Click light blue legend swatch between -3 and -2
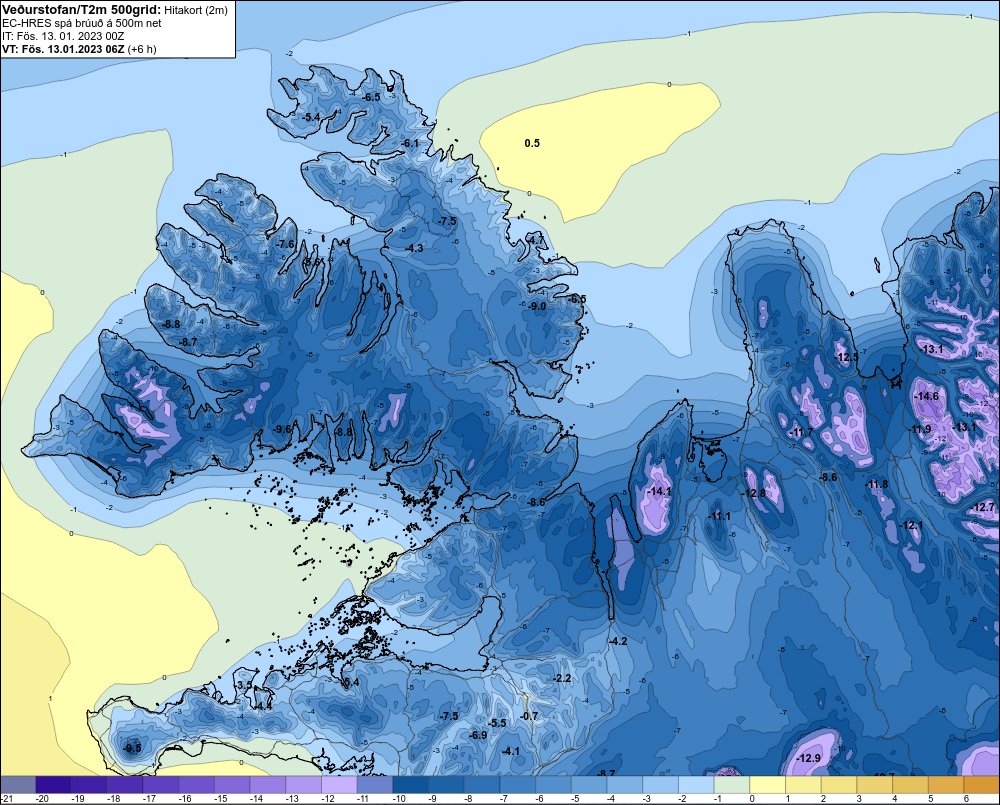The image size is (1000, 805). click(661, 785)
